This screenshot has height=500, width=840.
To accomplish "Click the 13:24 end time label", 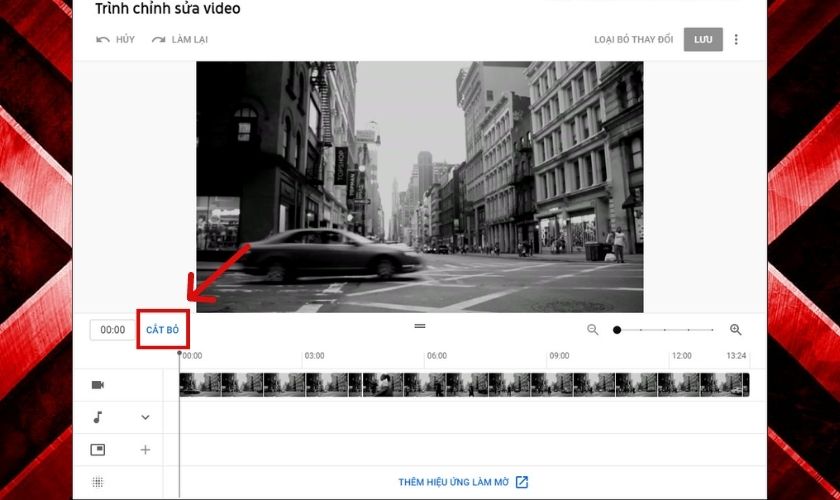I will click(736, 356).
